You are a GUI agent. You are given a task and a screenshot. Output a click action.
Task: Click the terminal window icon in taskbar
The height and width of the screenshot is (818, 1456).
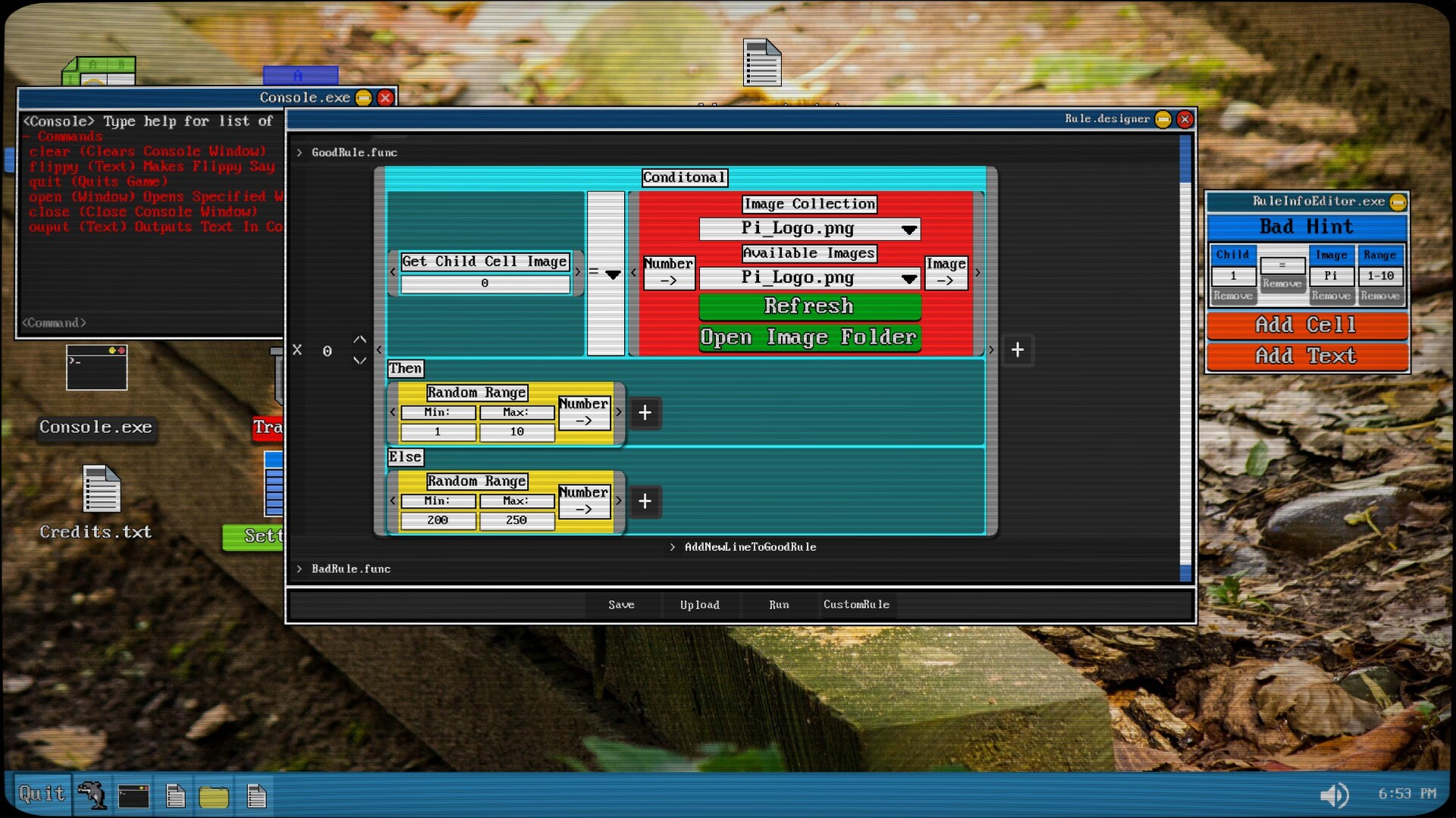click(x=133, y=796)
